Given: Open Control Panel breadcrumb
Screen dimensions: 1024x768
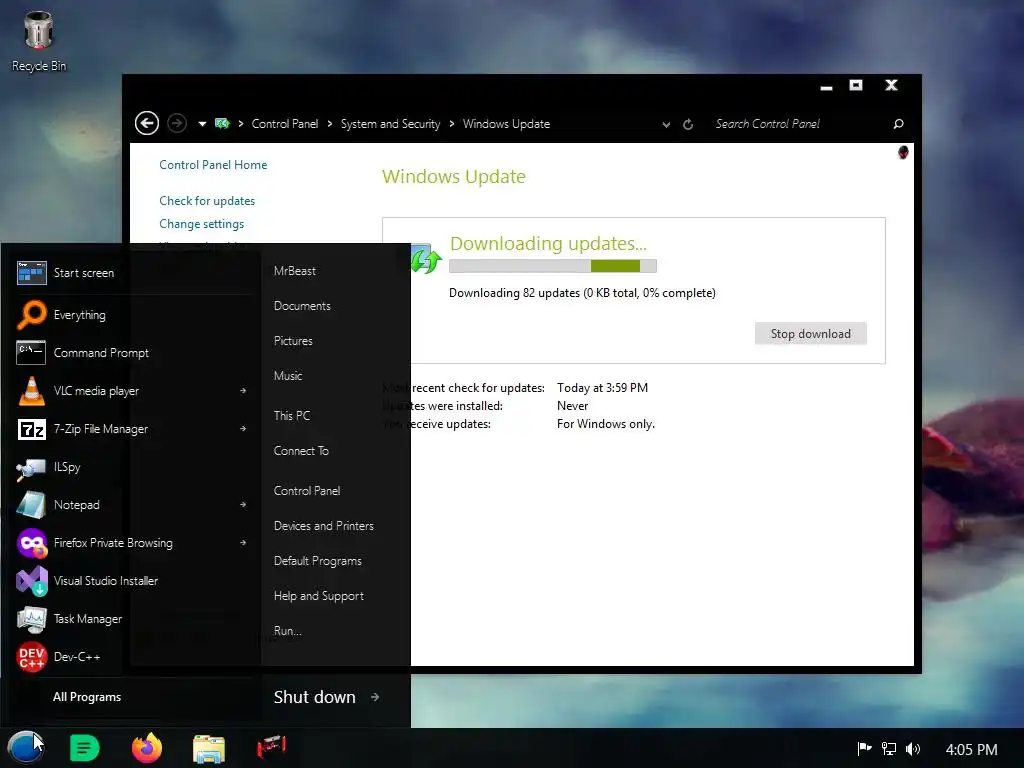Looking at the screenshot, I should [x=285, y=124].
